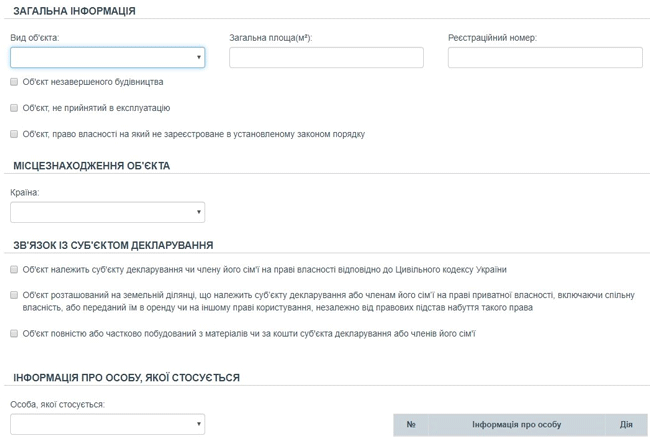Click the "ЗАГАЛЬНА ІНФОРМАЦІЯ" section heading

point(75,11)
